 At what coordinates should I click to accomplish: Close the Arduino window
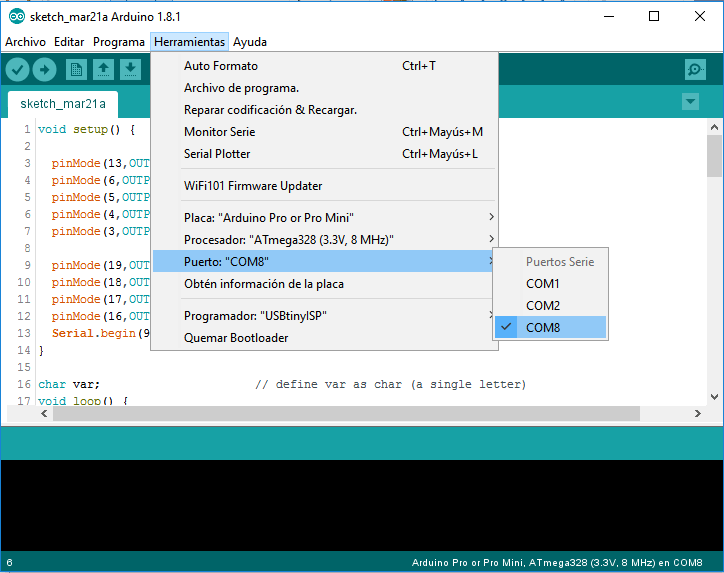[700, 17]
